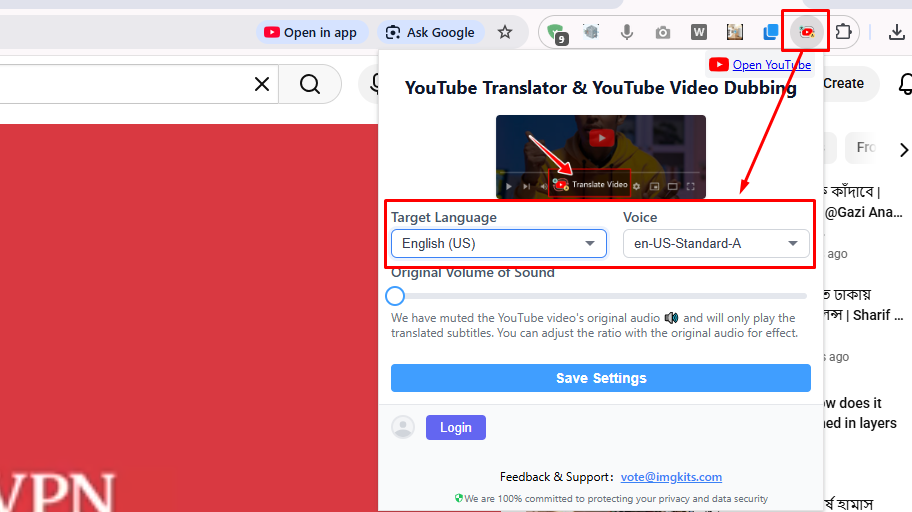
Task: Click the microphone extension icon
Action: [x=626, y=33]
